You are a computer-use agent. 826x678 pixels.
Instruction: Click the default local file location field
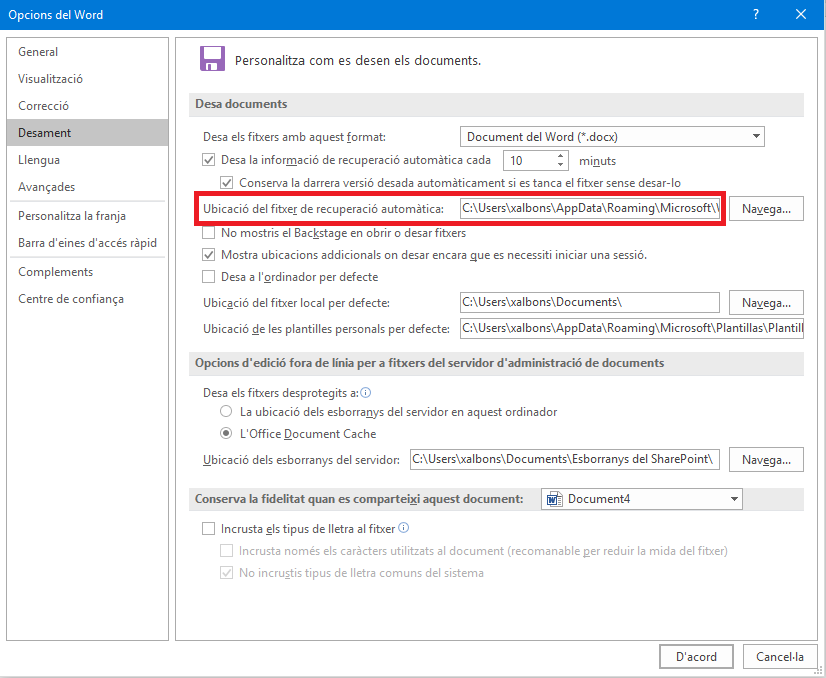[x=589, y=303]
